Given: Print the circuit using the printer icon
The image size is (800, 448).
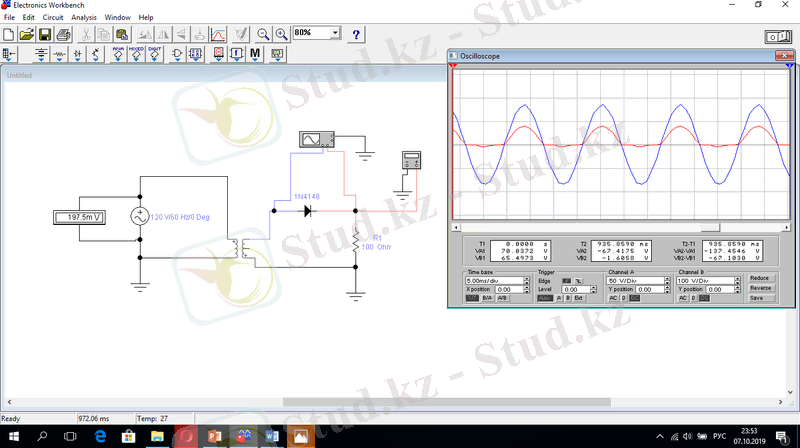Looking at the screenshot, I should (64, 34).
